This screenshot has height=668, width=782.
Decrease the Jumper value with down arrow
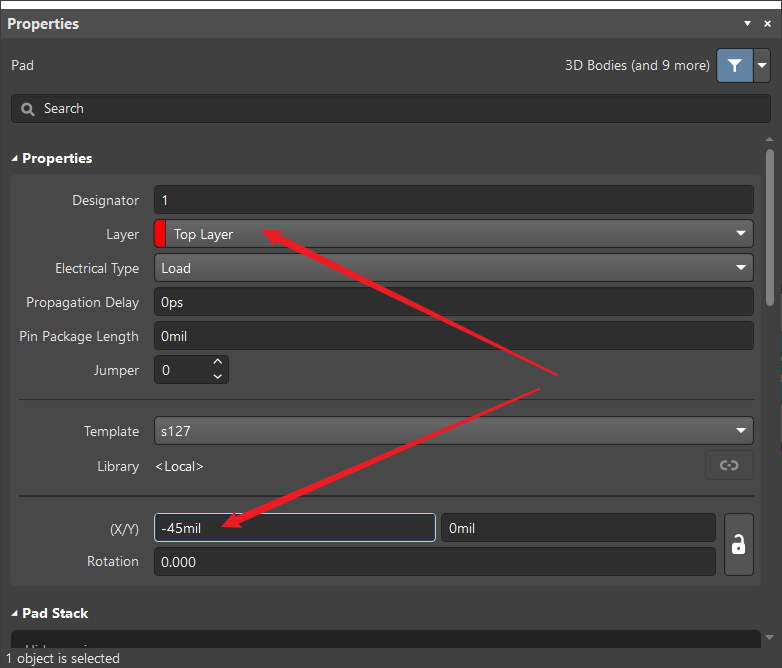tap(217, 376)
